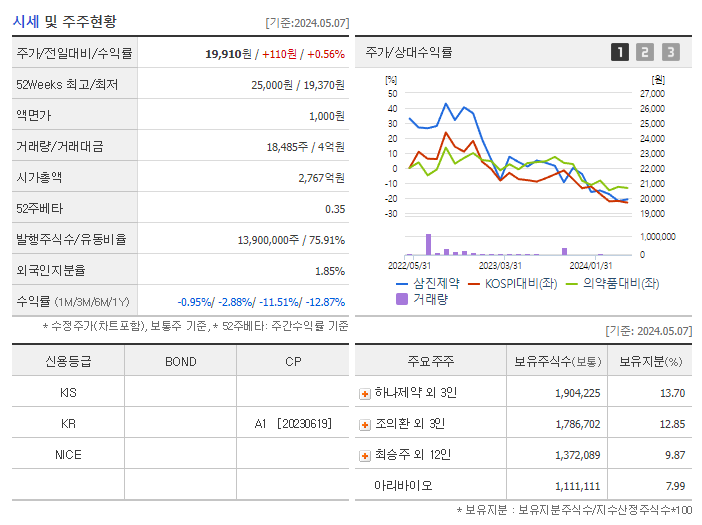Image resolution: width=702 pixels, height=525 pixels.
Task: Select the A1 [20230619] CP rating
Action: coord(293,424)
